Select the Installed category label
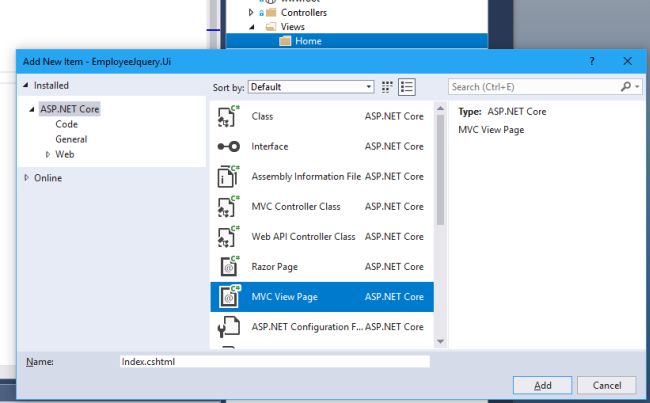 51,85
